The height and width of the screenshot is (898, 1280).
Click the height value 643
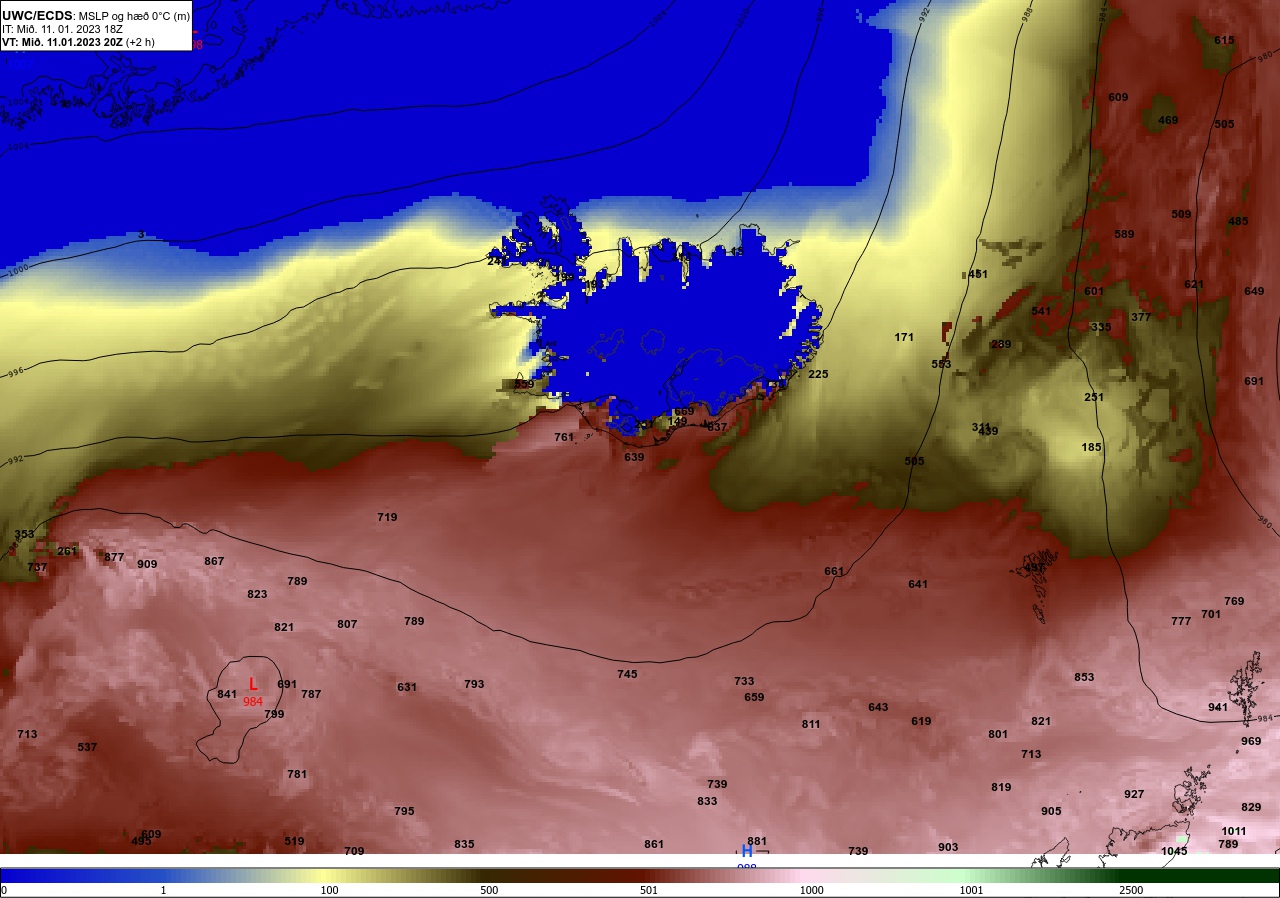[x=878, y=707]
